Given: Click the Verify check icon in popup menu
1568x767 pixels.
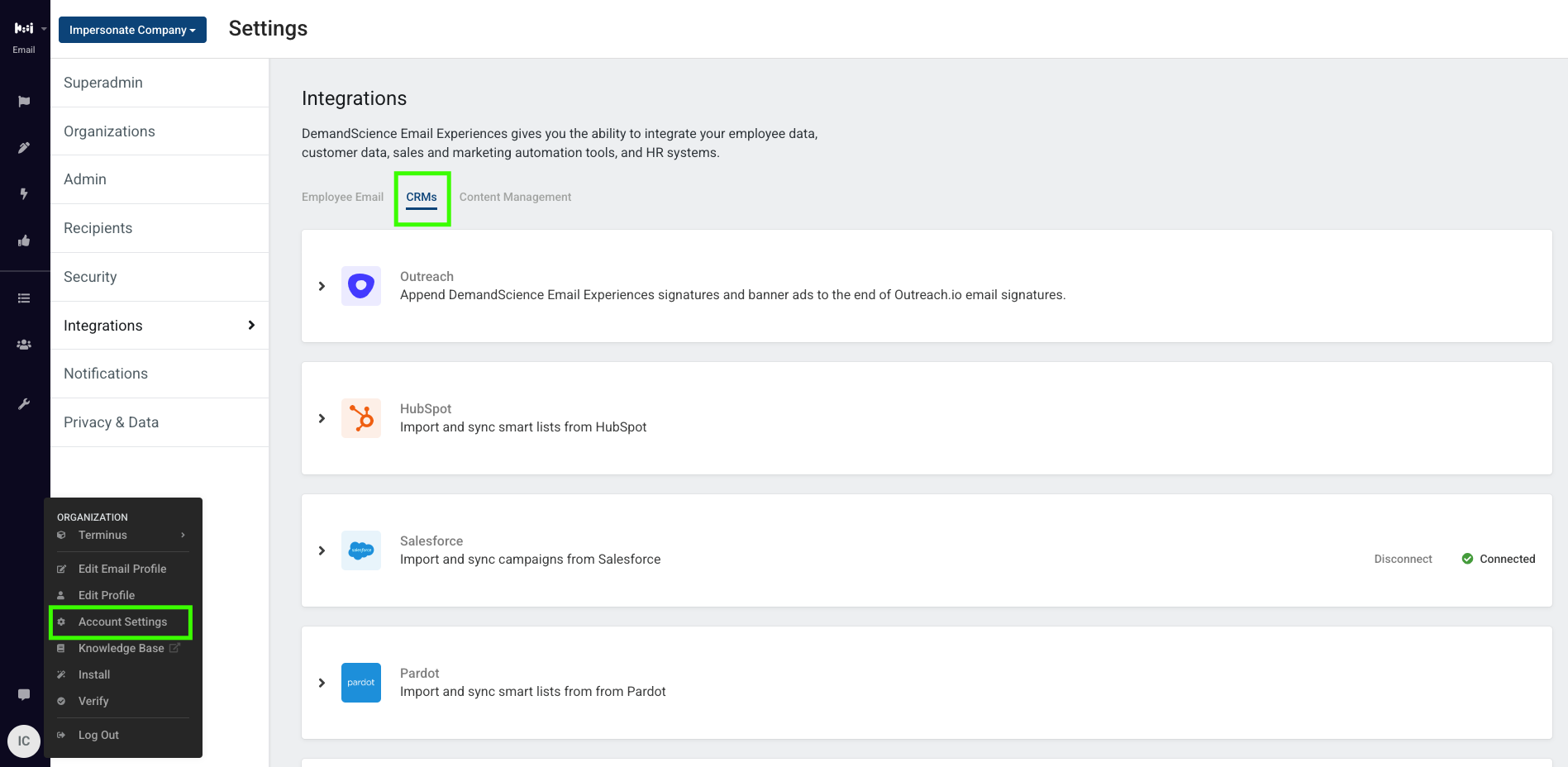Looking at the screenshot, I should pos(61,701).
